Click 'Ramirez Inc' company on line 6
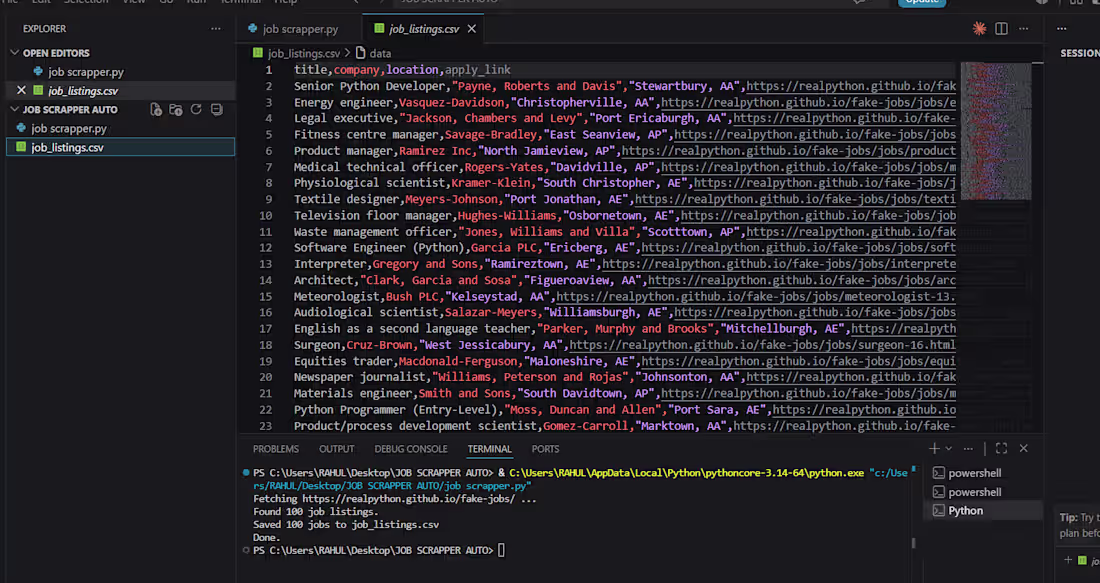The width and height of the screenshot is (1100, 583). coord(436,151)
